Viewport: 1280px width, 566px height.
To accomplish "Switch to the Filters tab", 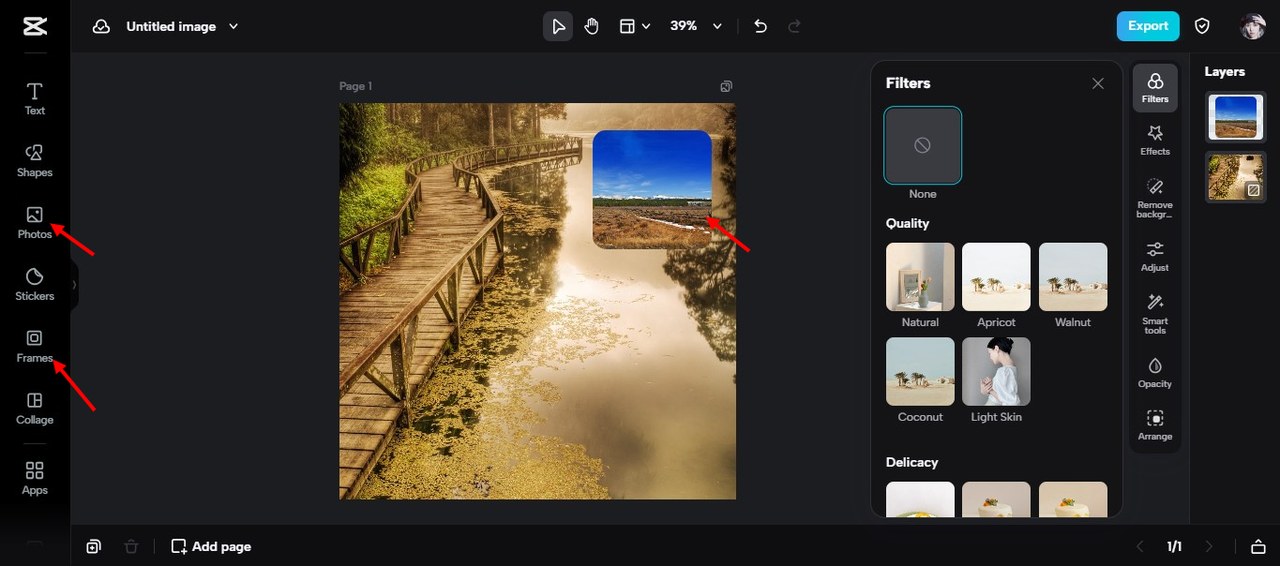I will (x=1155, y=88).
